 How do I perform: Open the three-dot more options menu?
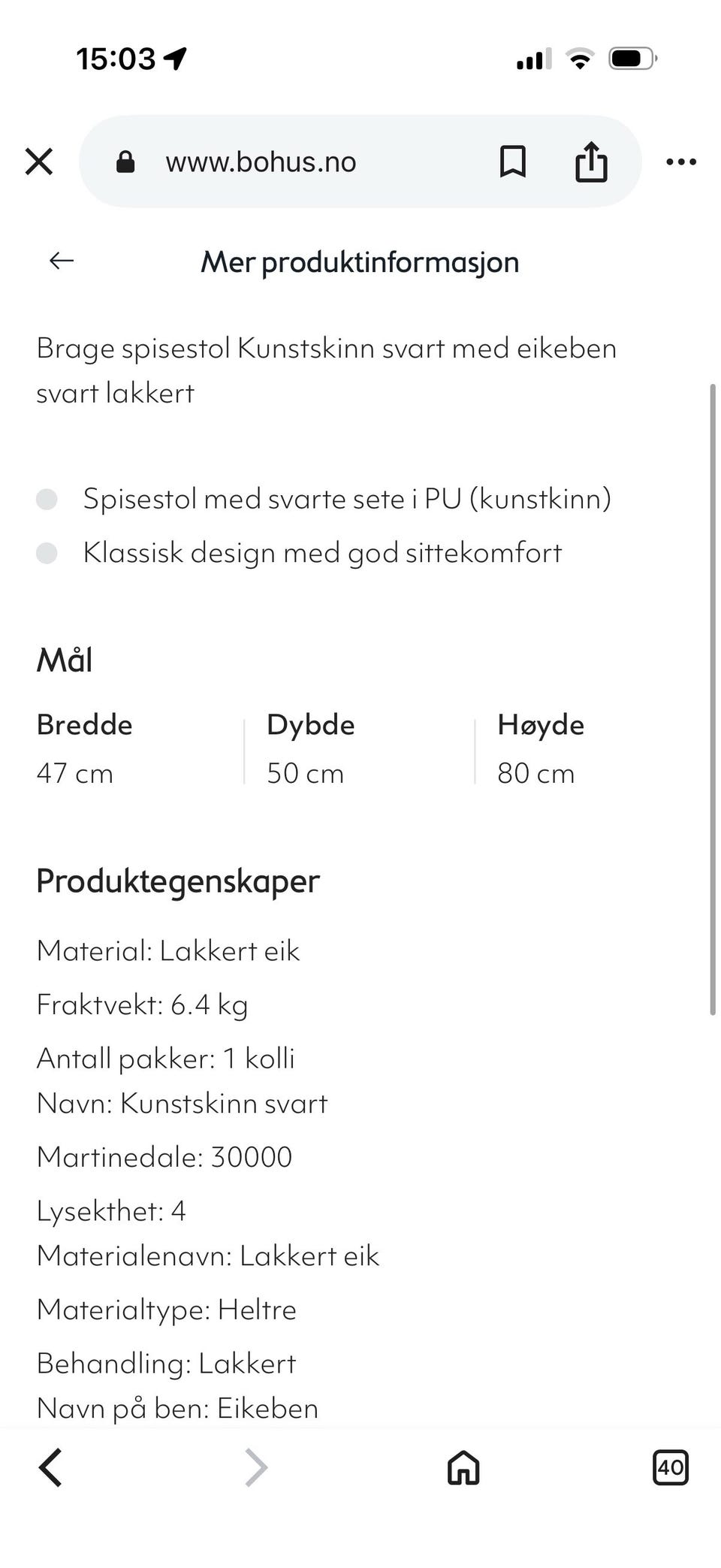coord(681,162)
